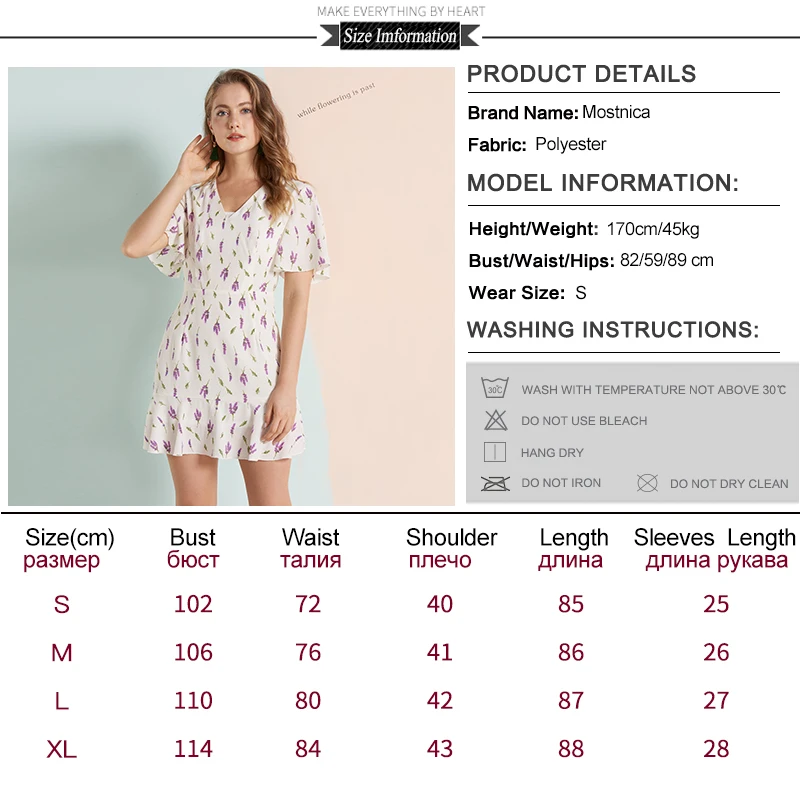Image resolution: width=800 pixels, height=800 pixels.
Task: Click the 30°C wash tub icon
Action: 495,388
